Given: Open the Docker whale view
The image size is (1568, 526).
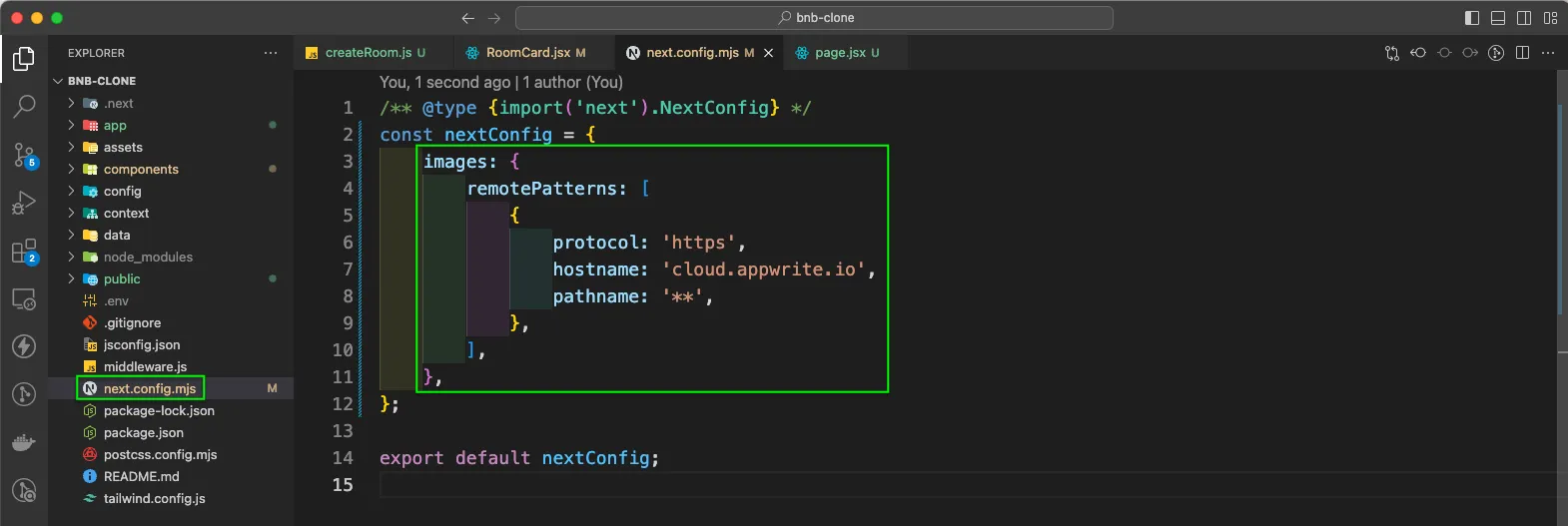Looking at the screenshot, I should [x=24, y=442].
